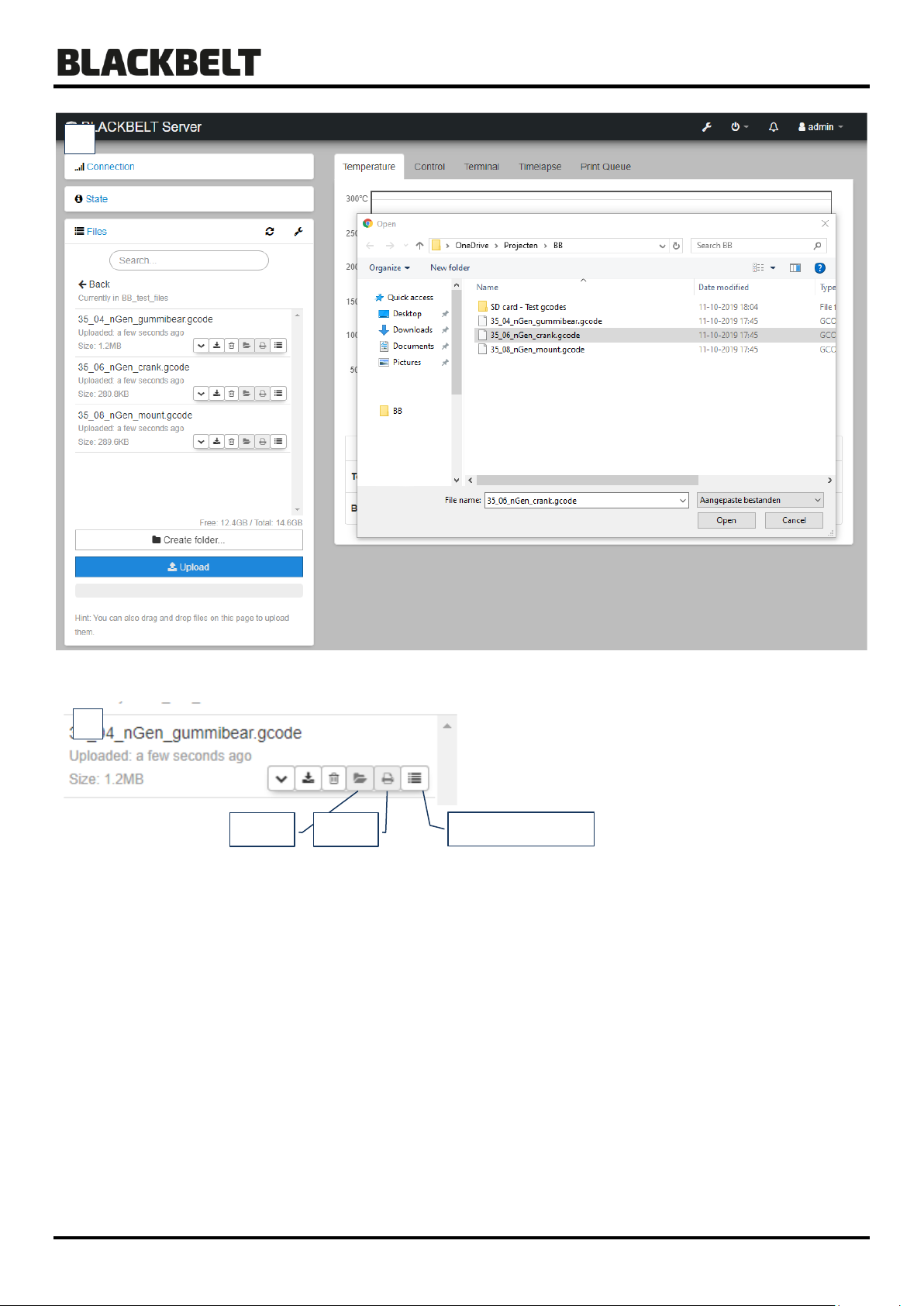This screenshot has width=924, height=1306.
Task: Click the back arrow in Open dialog
Action: coord(371,246)
